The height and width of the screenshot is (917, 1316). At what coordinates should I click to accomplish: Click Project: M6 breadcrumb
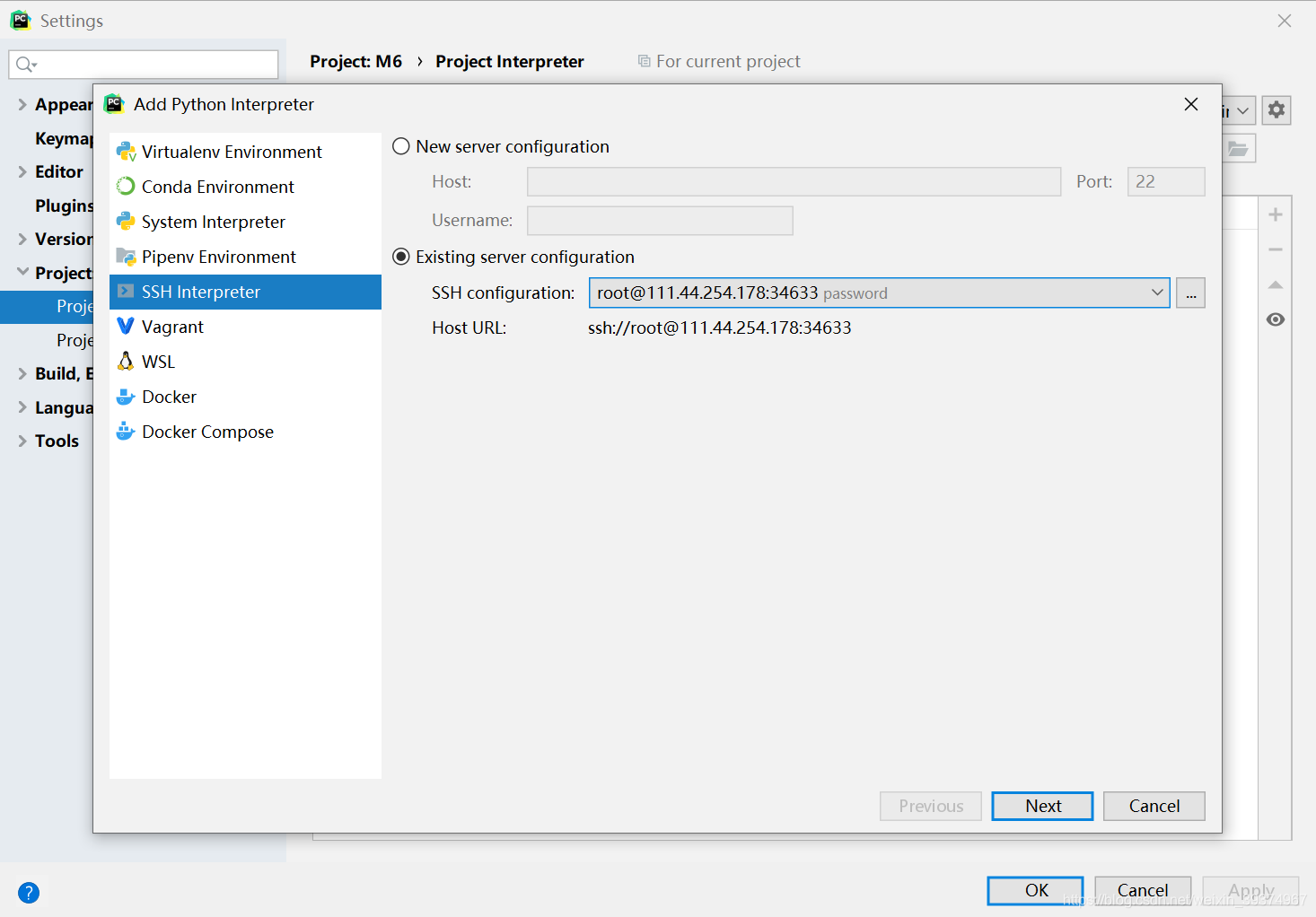coord(355,61)
